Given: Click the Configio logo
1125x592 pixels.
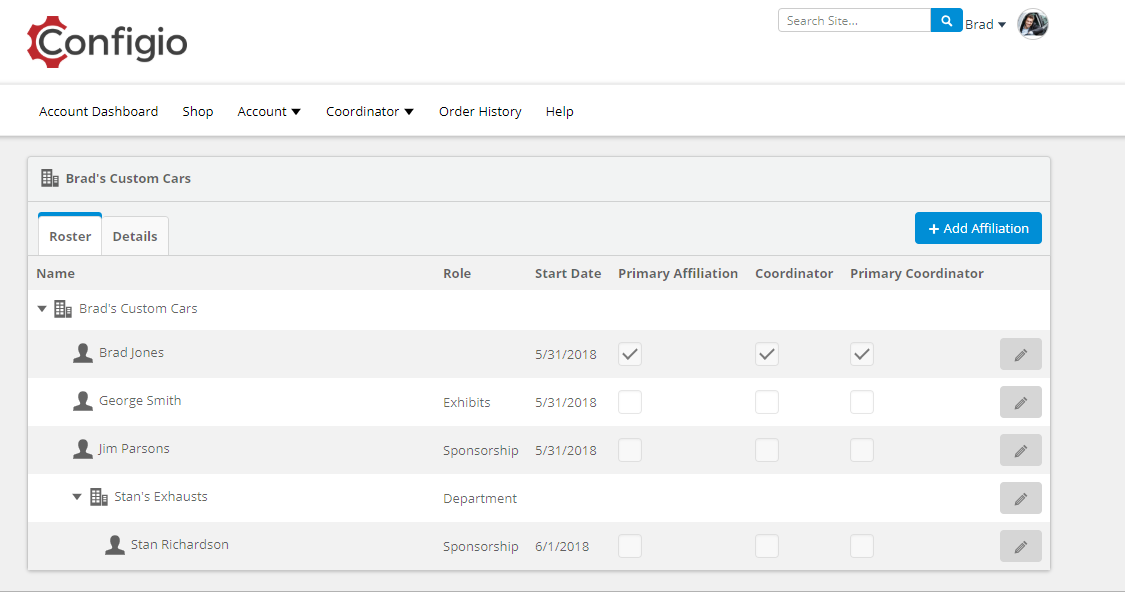Looking at the screenshot, I should [x=105, y=41].
